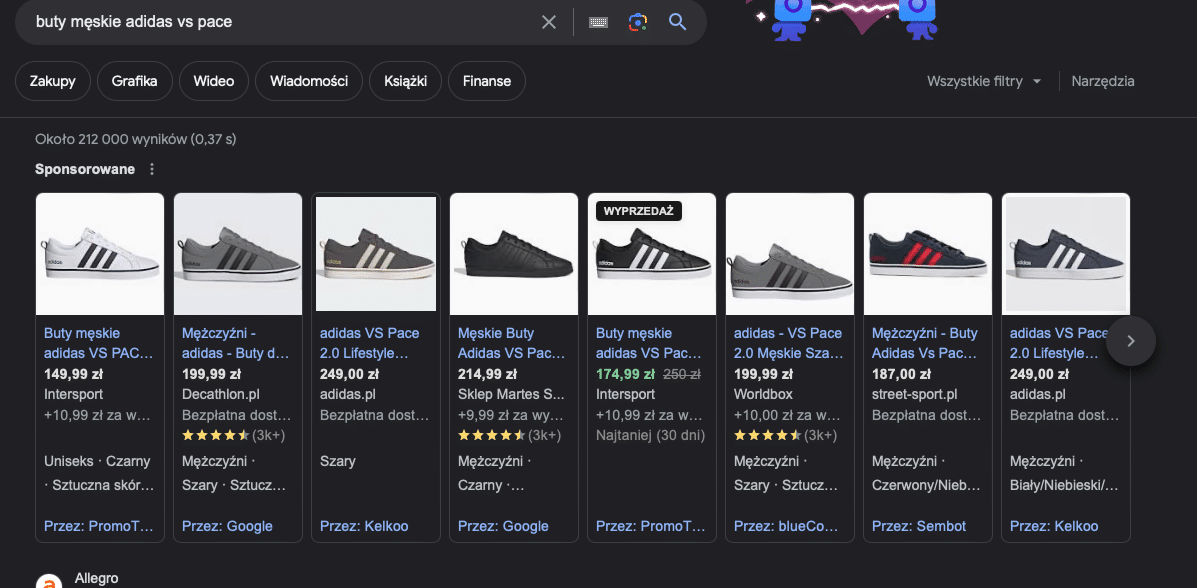Click the Worldbox store name

pos(763,395)
